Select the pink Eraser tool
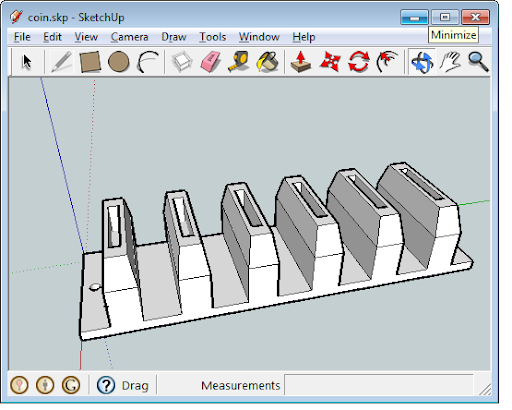The image size is (512, 410). tap(211, 62)
